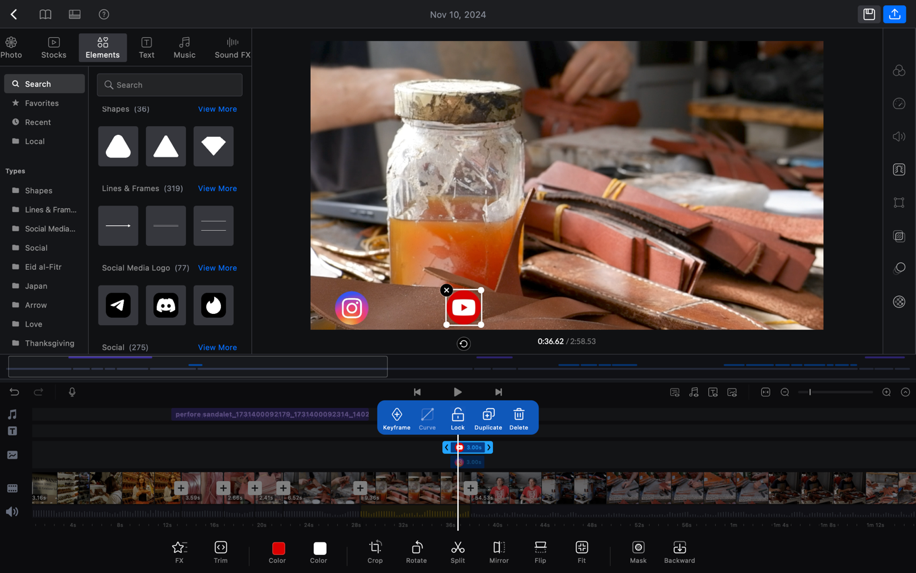Viewport: 916px width, 573px height.
Task: Open the Crop tool
Action: tap(375, 551)
